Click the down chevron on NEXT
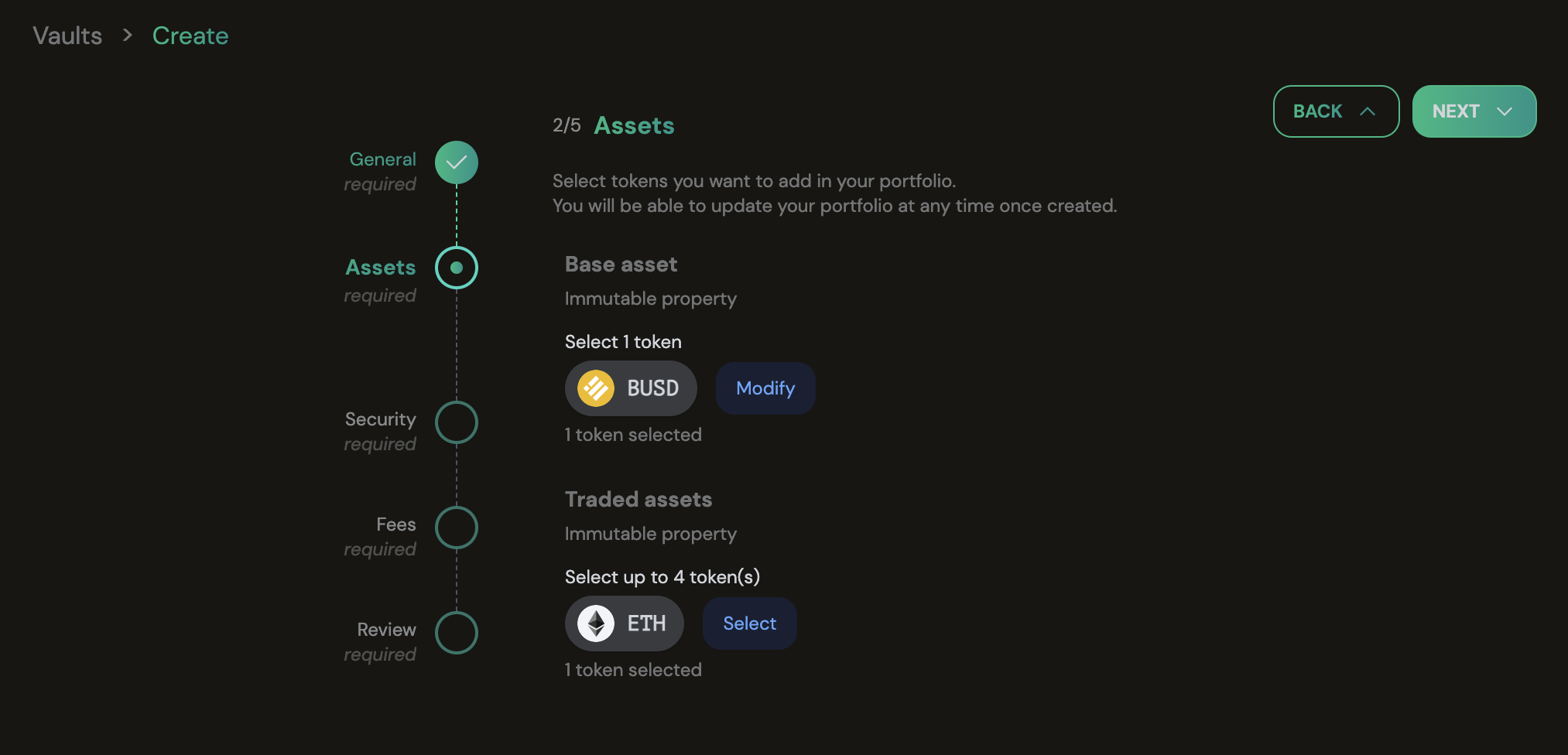The image size is (1568, 755). tap(1505, 111)
